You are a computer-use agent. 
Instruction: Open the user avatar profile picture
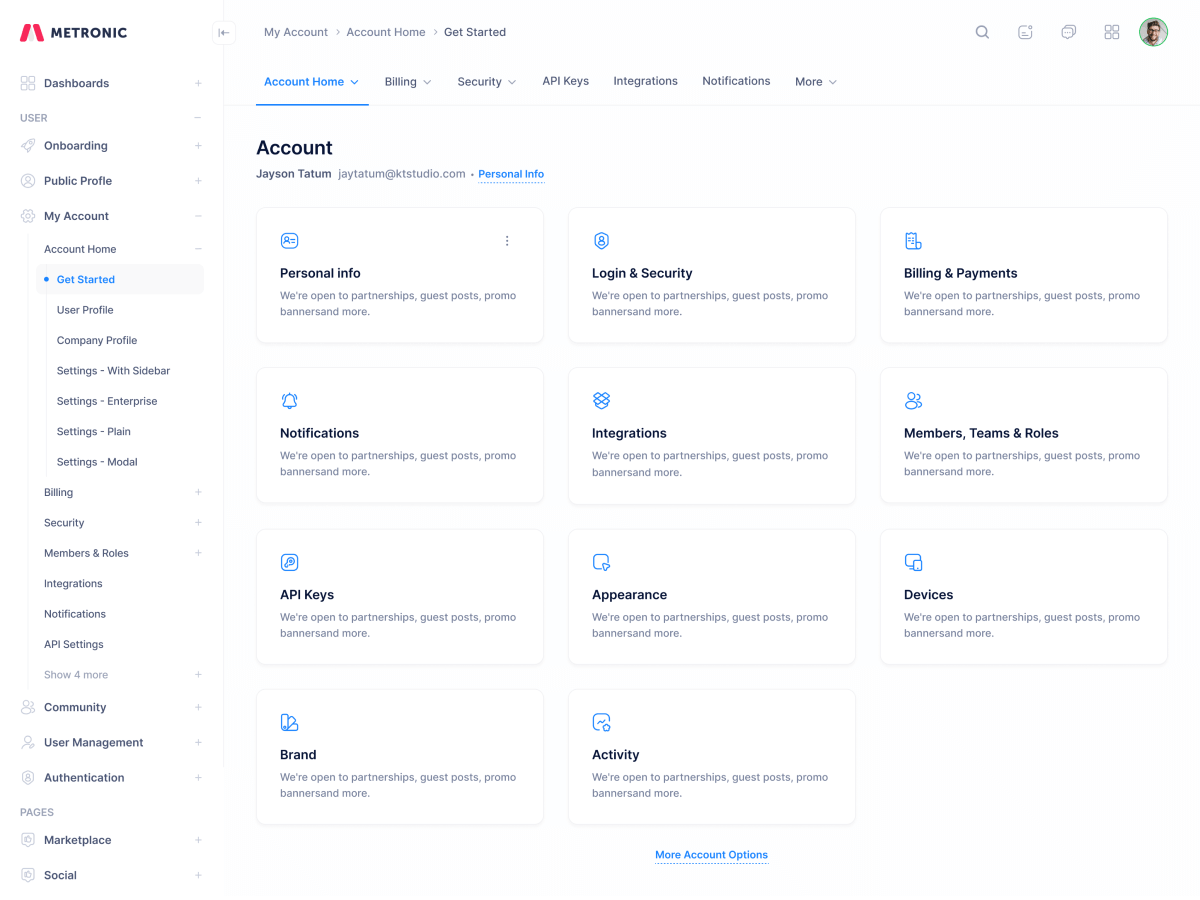click(x=1153, y=32)
